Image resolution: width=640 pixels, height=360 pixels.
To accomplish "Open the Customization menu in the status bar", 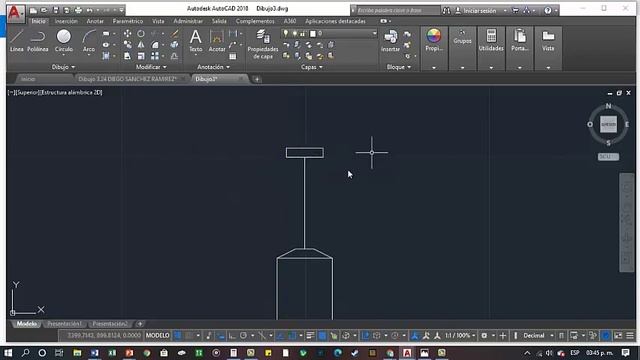I will (630, 336).
